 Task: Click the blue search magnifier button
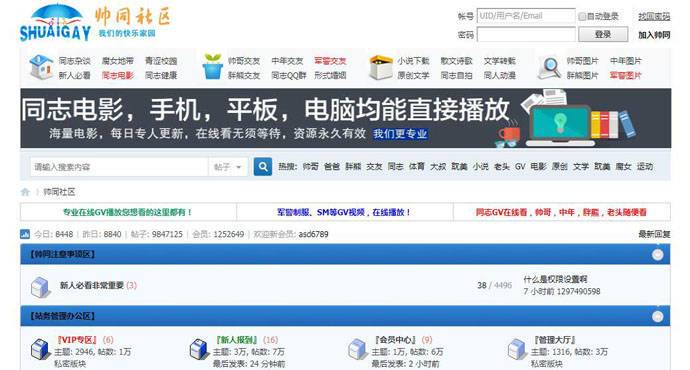click(263, 167)
